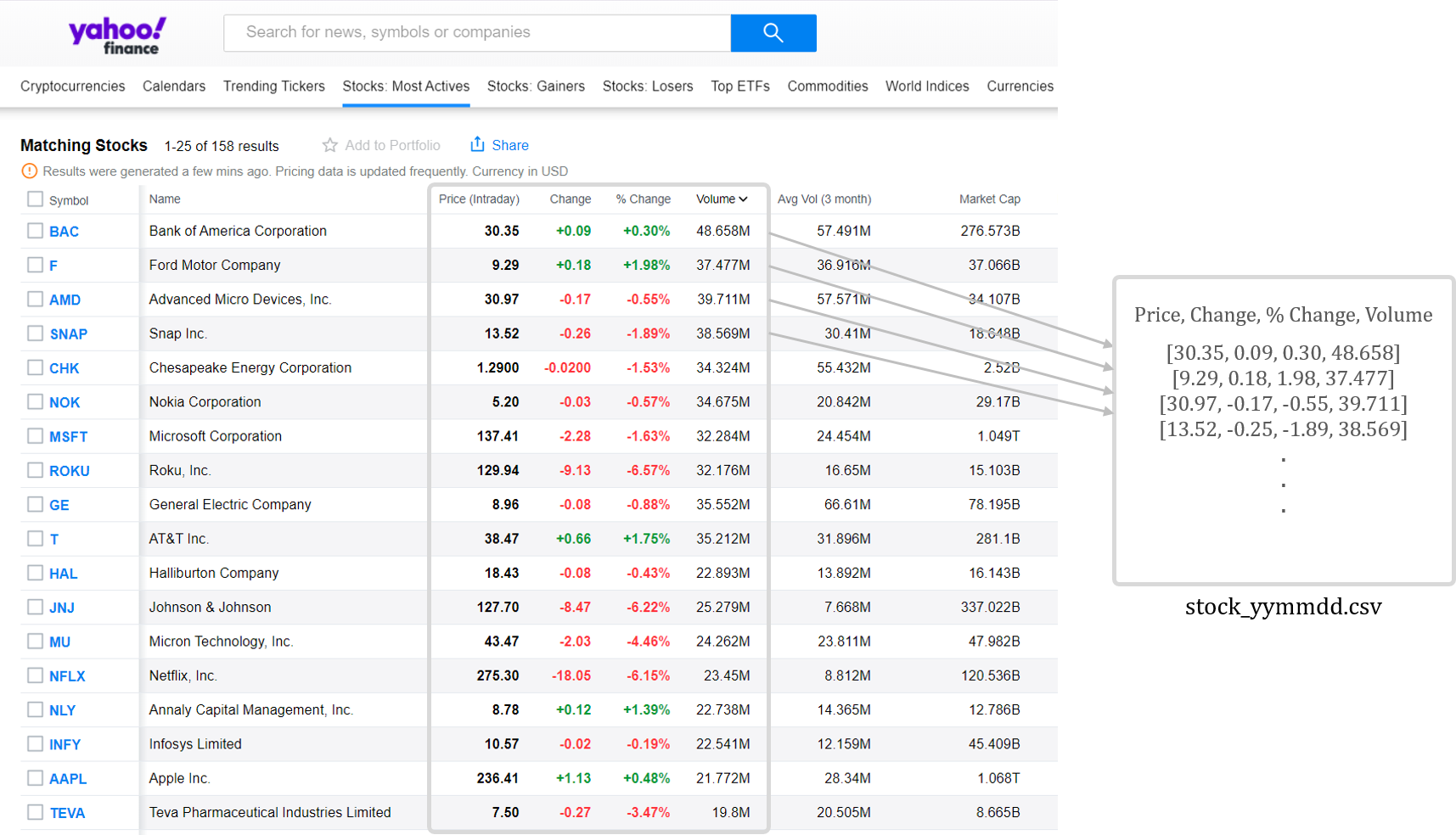Click the Share link text
This screenshot has height=835, width=1456.
[x=510, y=145]
